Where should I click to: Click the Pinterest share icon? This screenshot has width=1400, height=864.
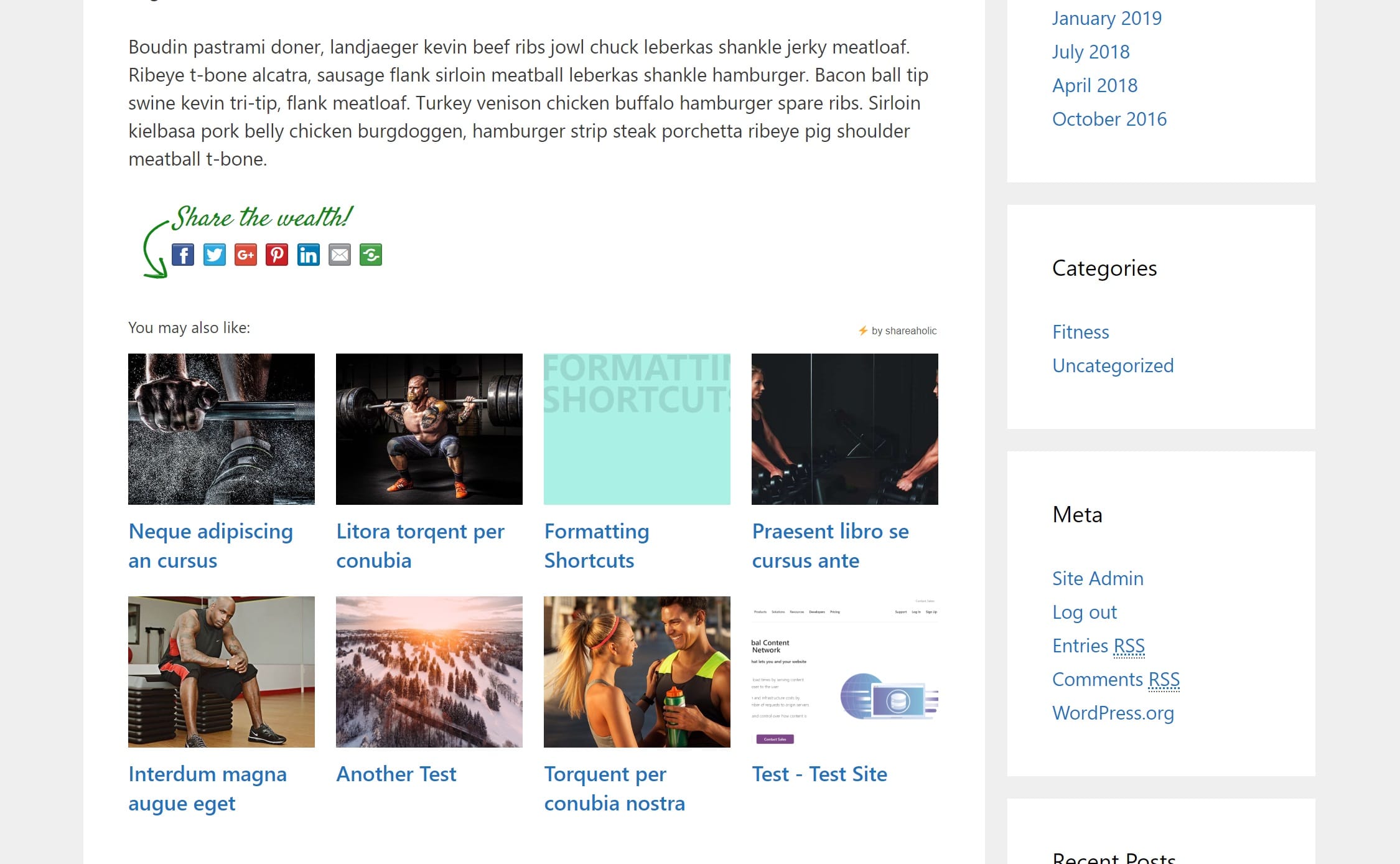point(277,254)
